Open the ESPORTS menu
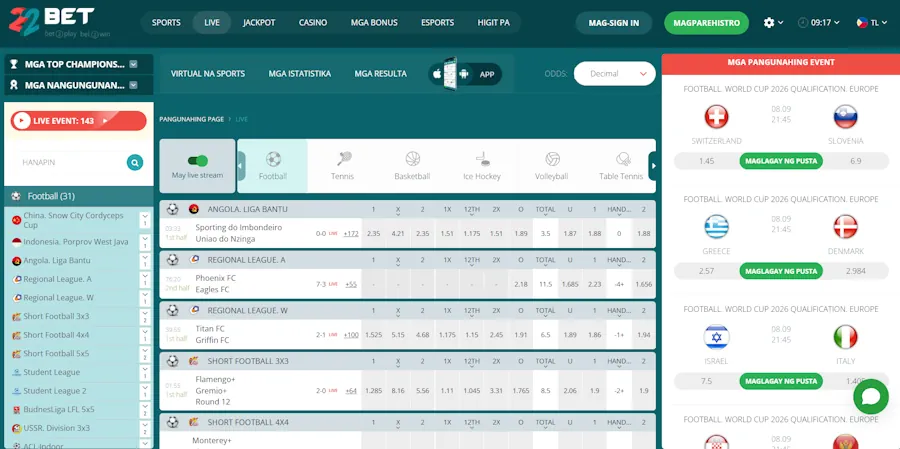The height and width of the screenshot is (449, 900). [x=437, y=23]
